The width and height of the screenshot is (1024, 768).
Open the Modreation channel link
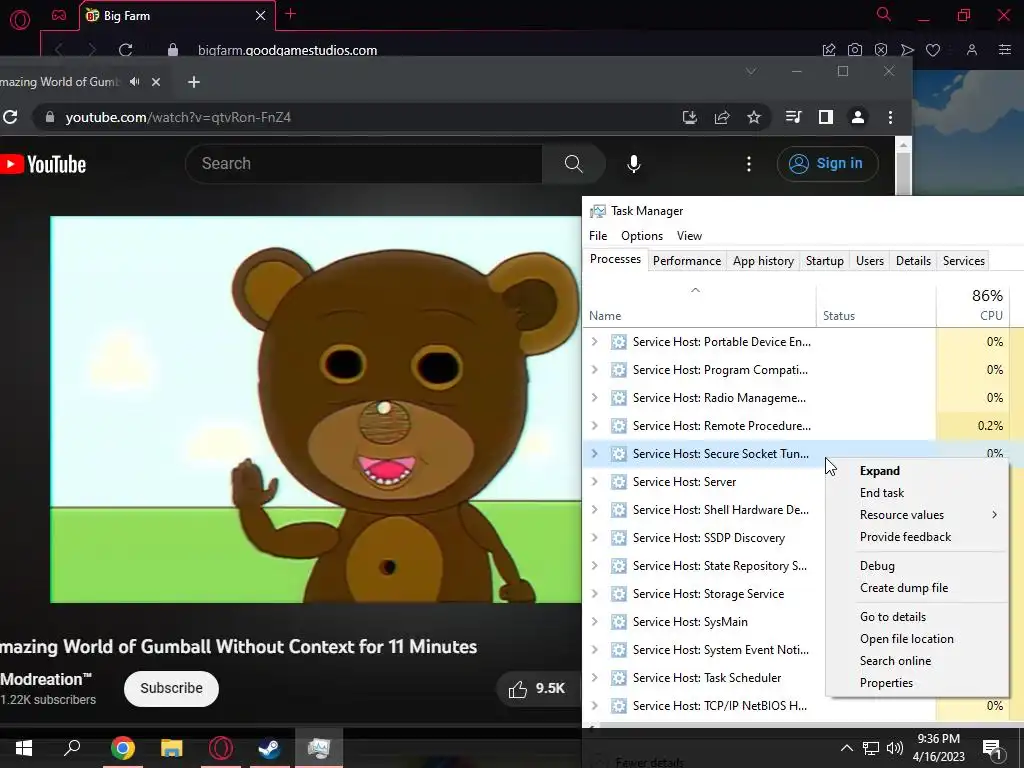(x=46, y=679)
